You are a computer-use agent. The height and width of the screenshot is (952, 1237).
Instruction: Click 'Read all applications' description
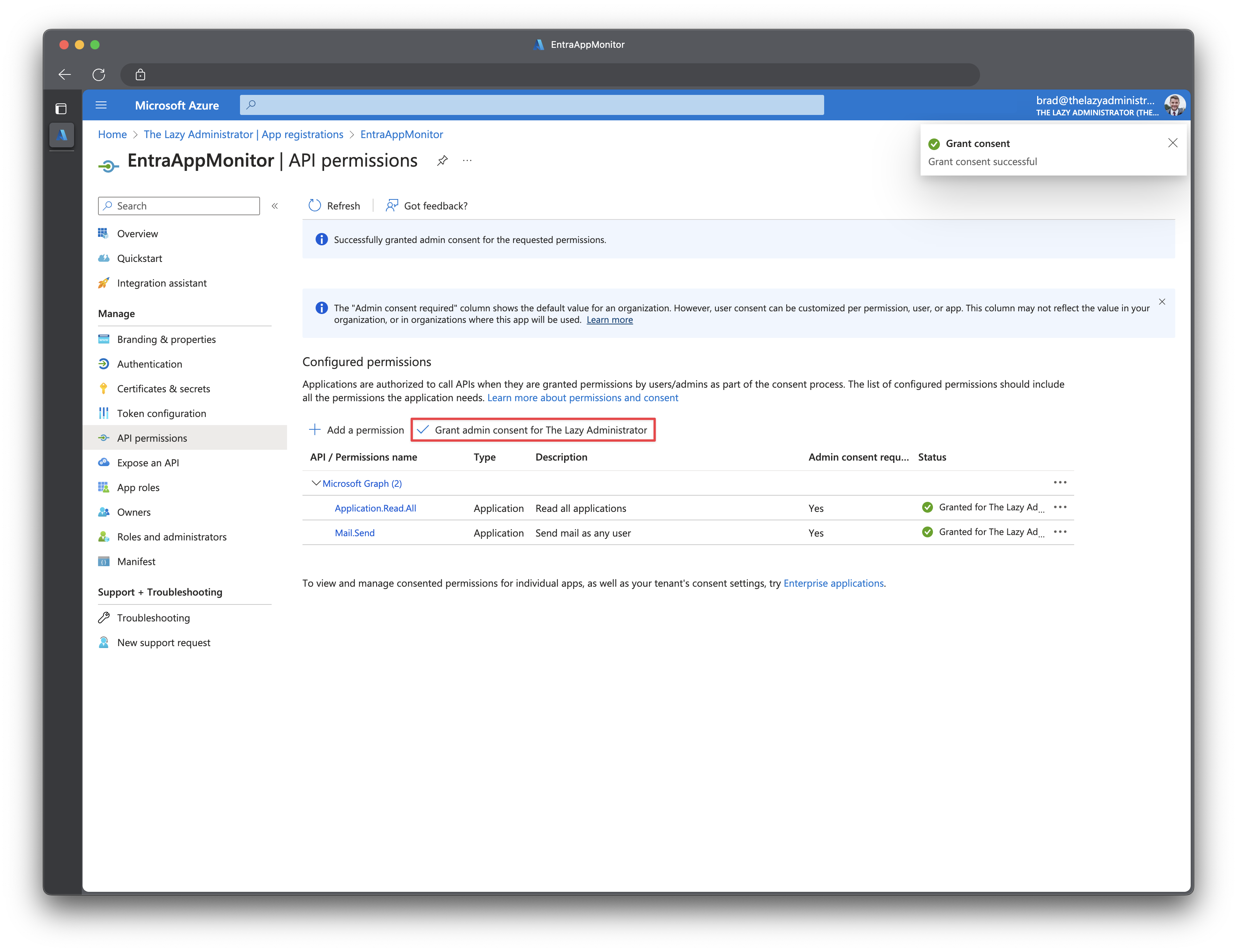click(x=581, y=508)
